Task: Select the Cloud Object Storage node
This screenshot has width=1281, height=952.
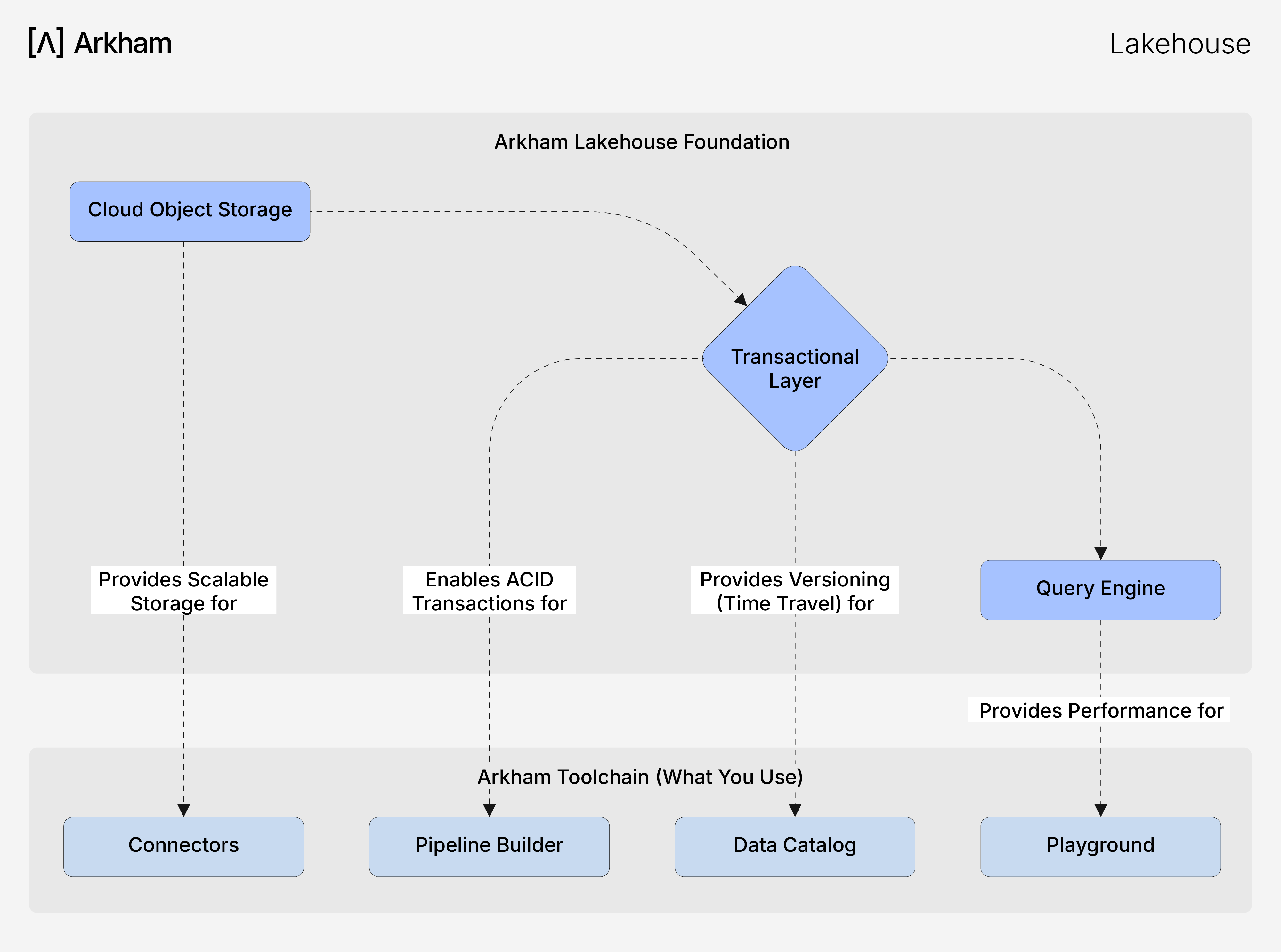Action: tap(190, 212)
